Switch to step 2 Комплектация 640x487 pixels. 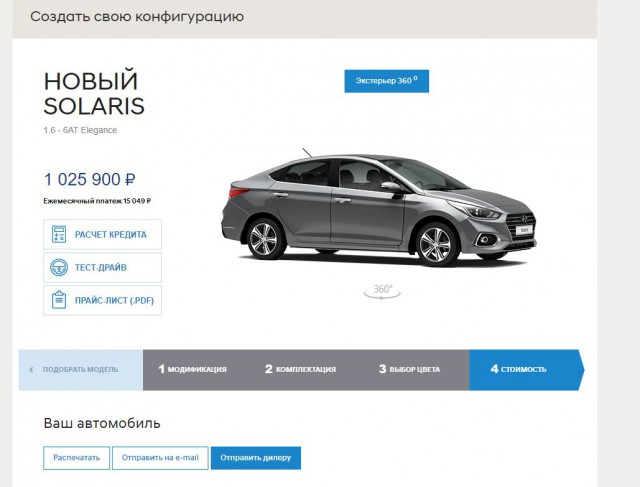tap(300, 369)
